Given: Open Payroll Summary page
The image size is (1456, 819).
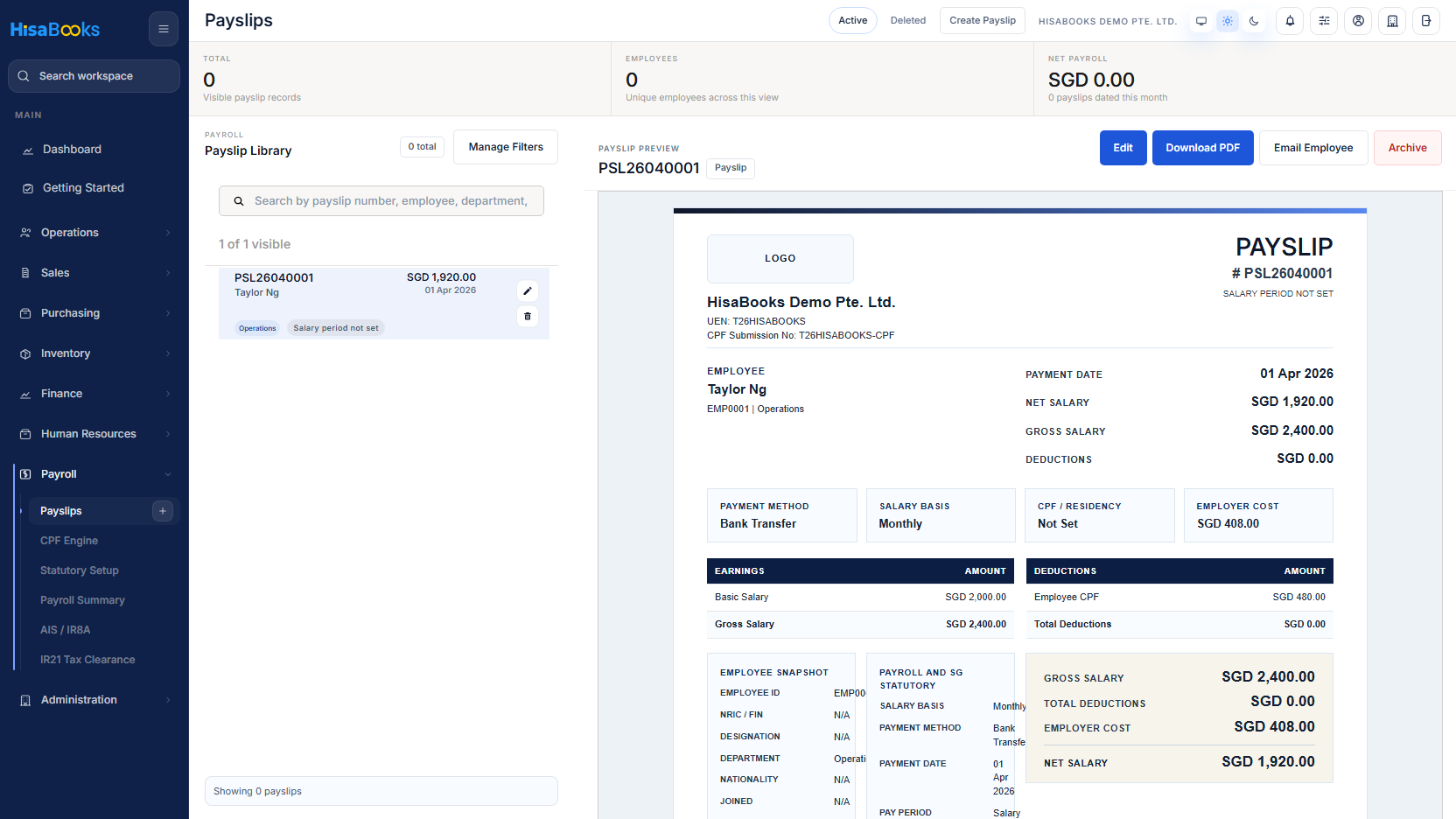Looking at the screenshot, I should pos(82,600).
